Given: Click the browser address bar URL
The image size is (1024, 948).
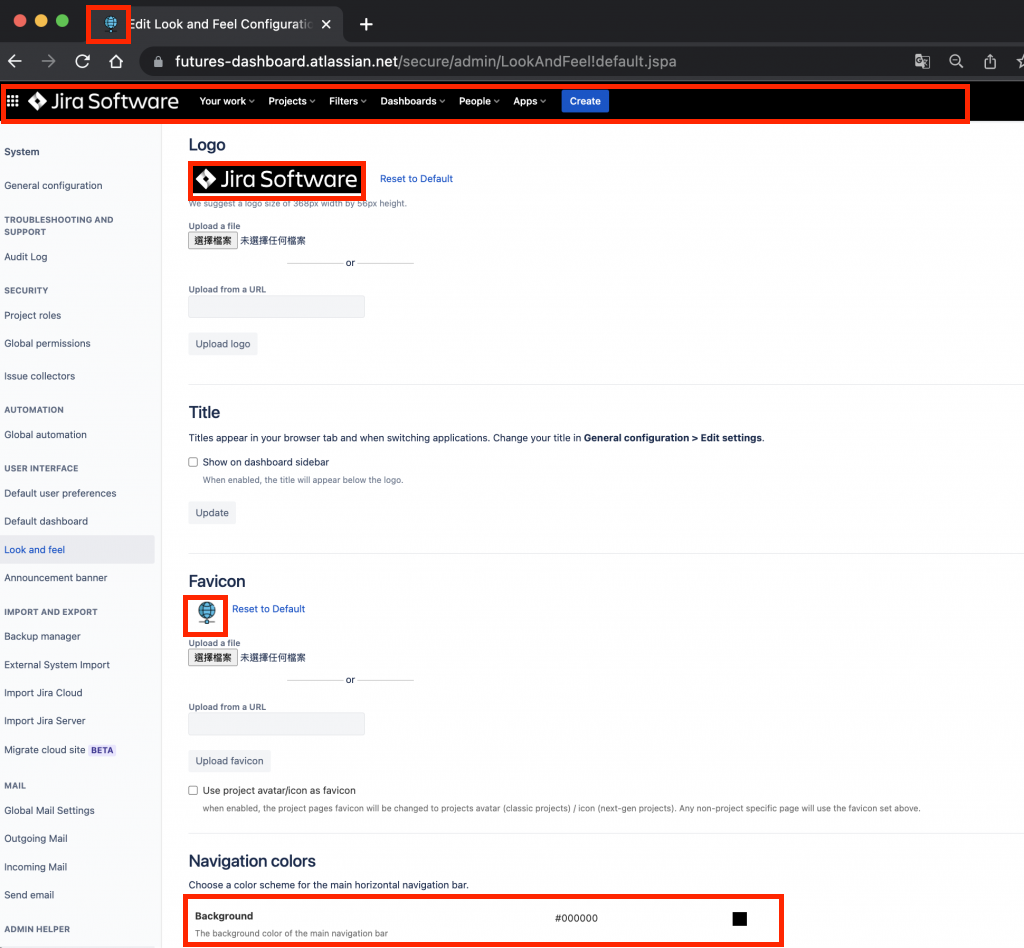Looking at the screenshot, I should (425, 62).
